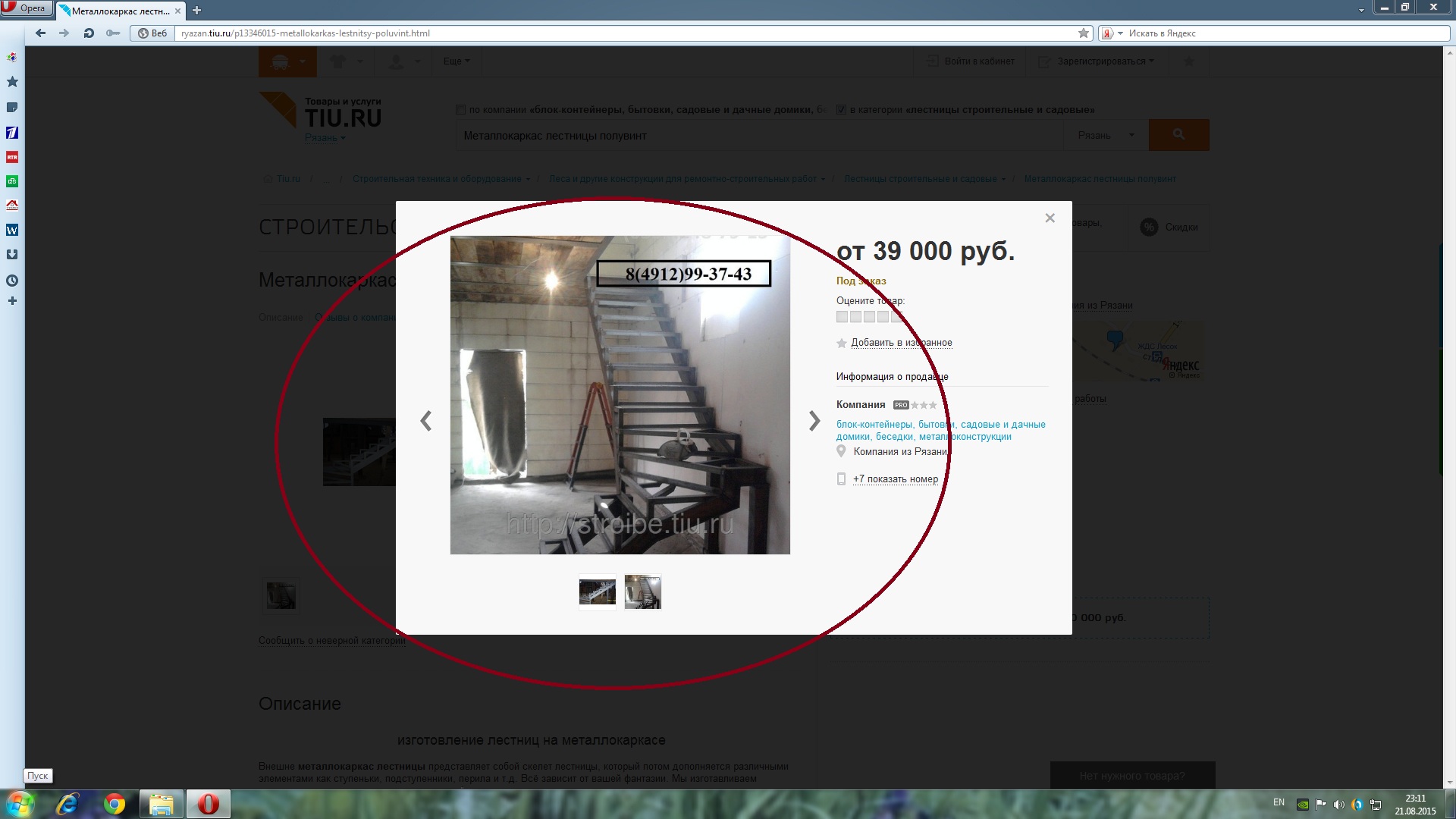Reload the current page

coord(89,33)
